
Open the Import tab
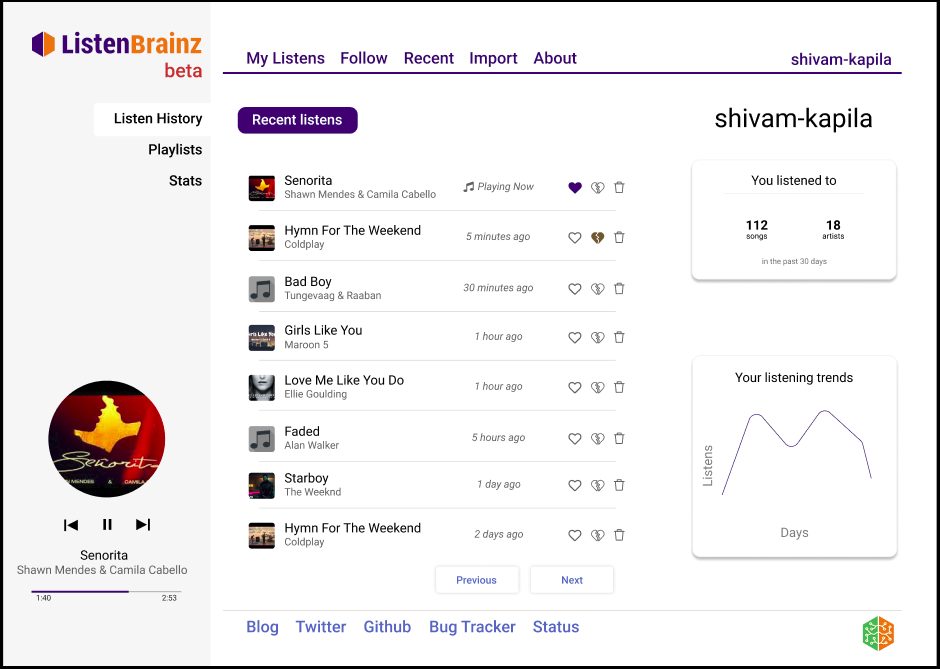[493, 58]
